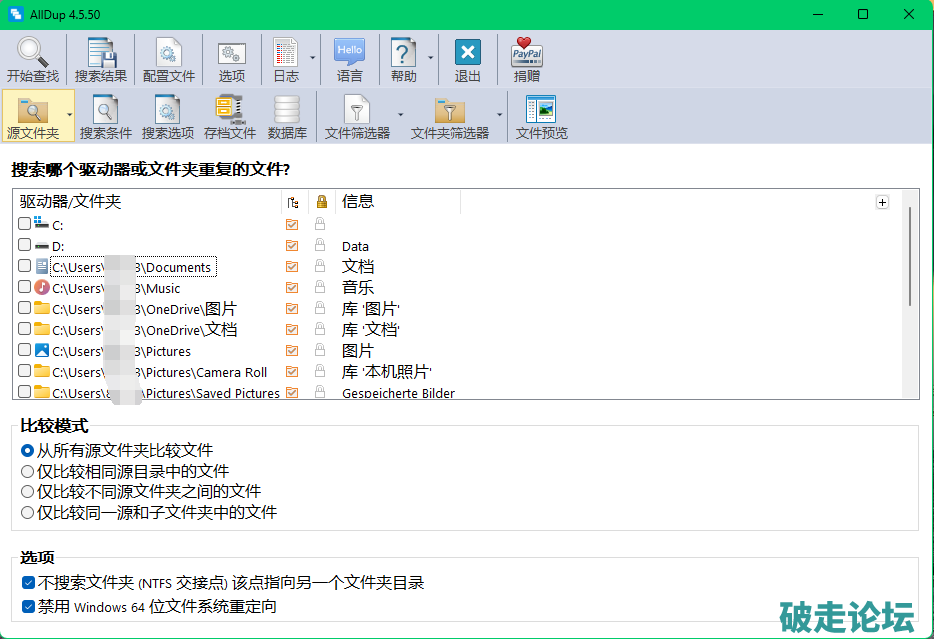Click the 退出 exit icon

(x=467, y=53)
